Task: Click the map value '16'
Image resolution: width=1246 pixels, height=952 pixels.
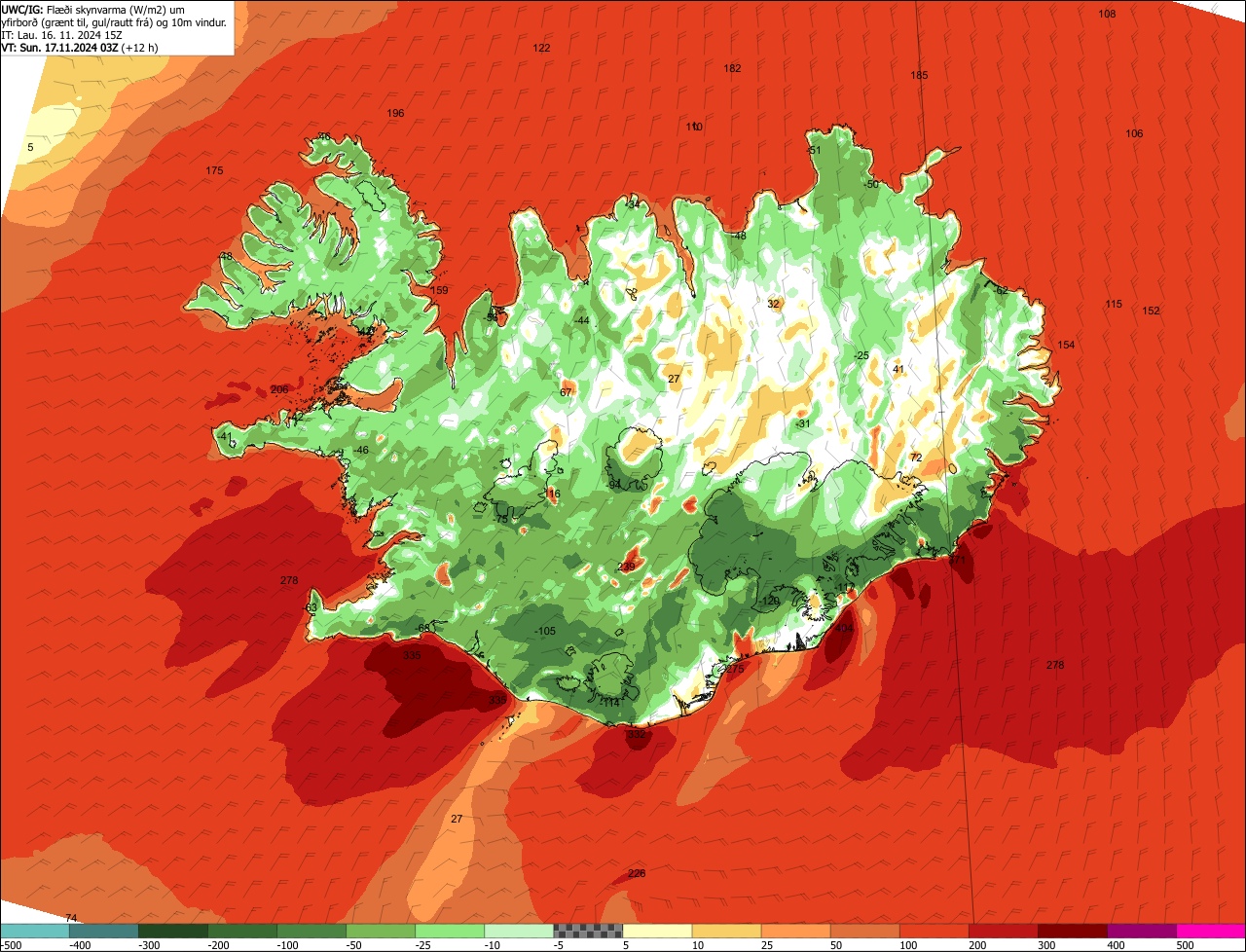Action: [x=555, y=494]
